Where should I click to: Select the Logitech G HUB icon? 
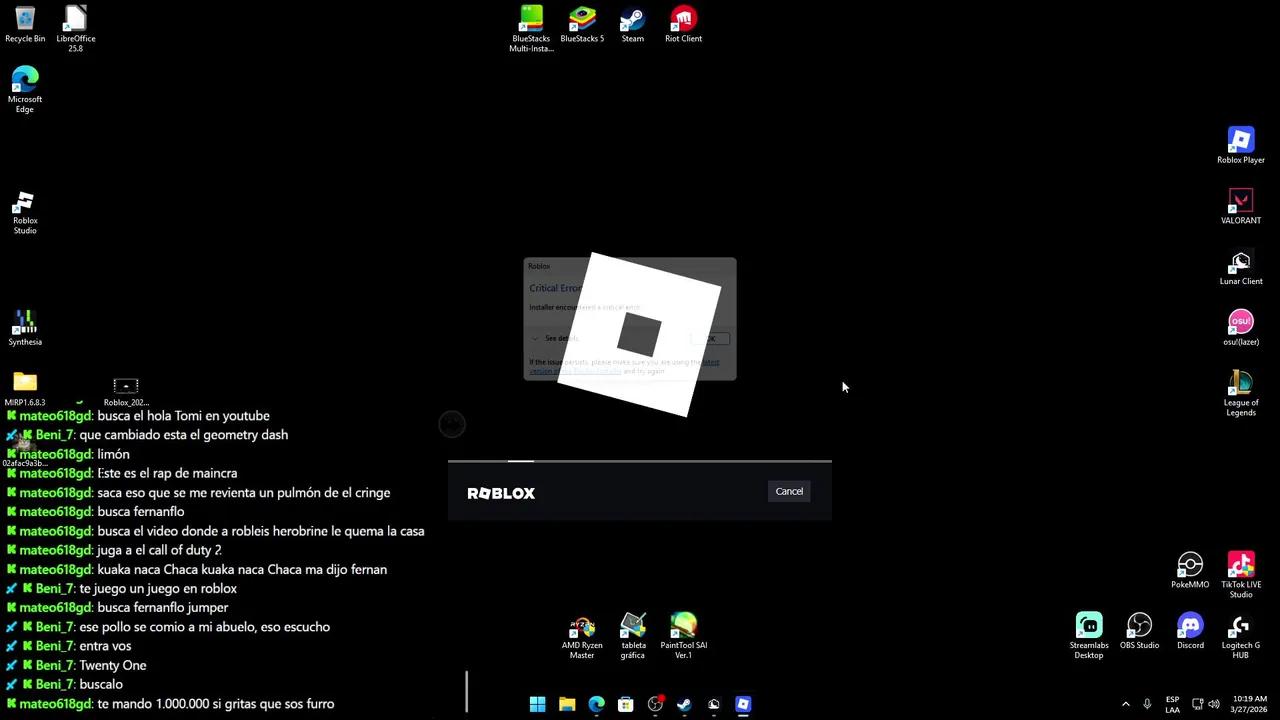(x=1241, y=636)
